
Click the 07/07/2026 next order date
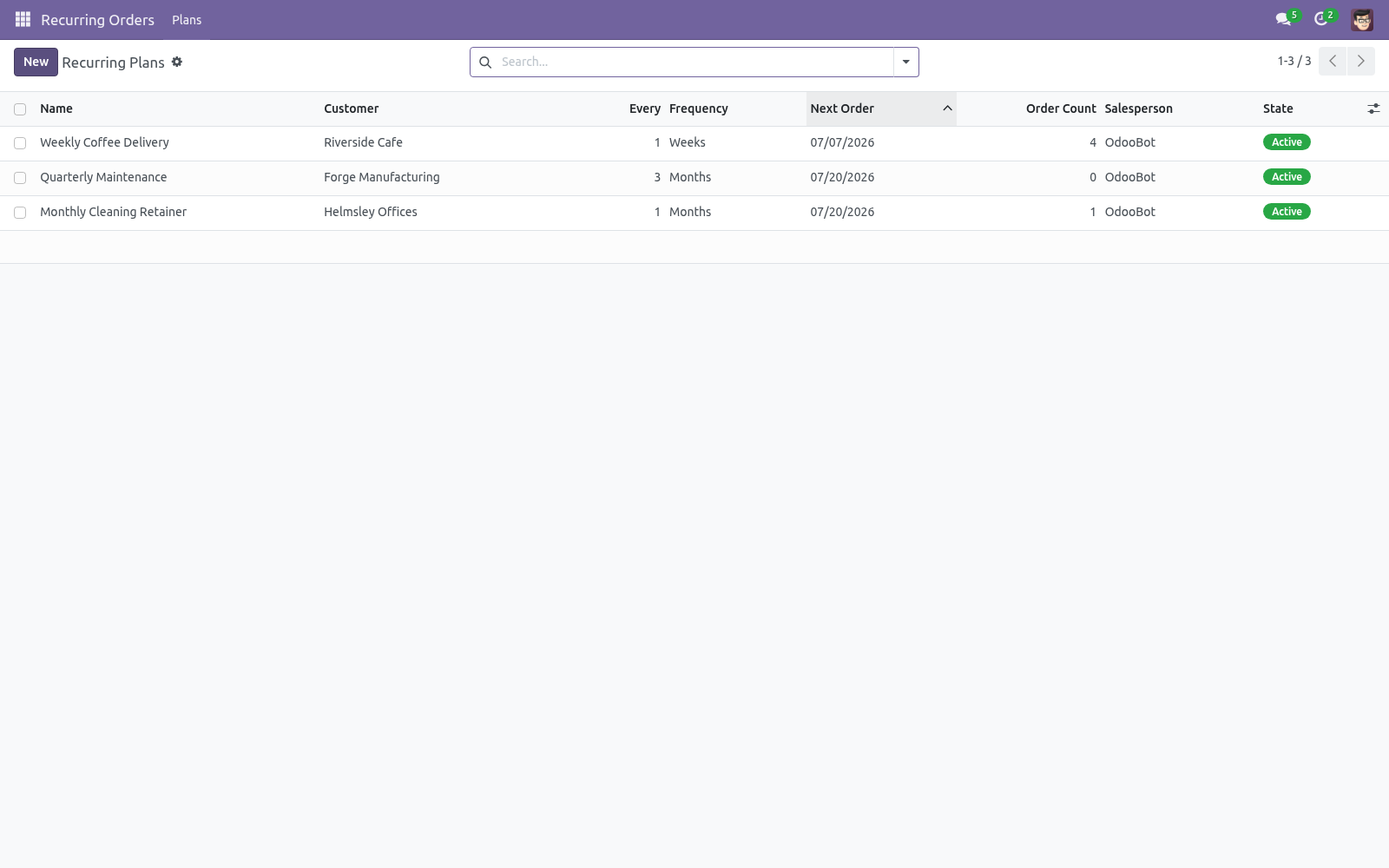[x=842, y=142]
